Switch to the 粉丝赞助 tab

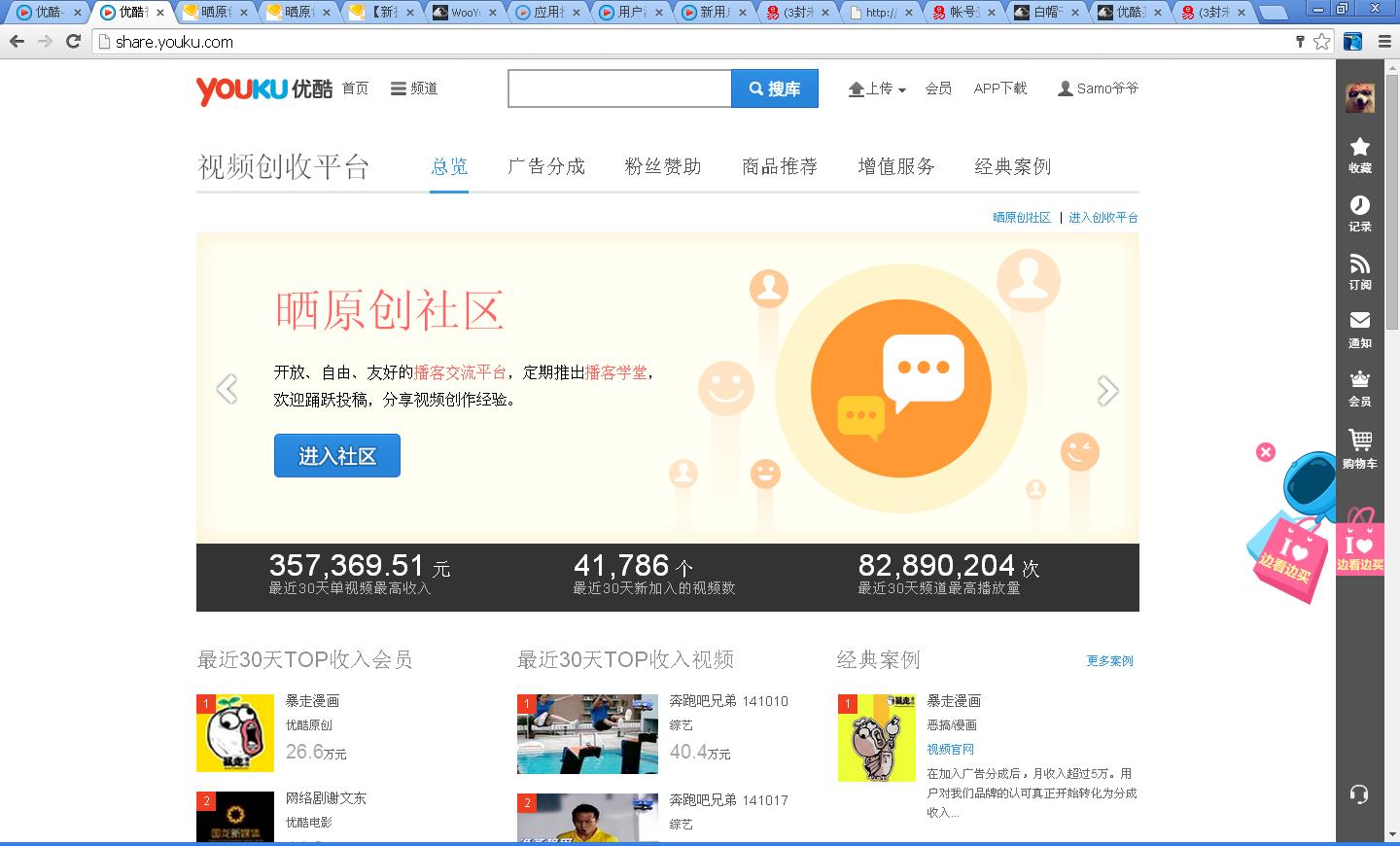(663, 166)
